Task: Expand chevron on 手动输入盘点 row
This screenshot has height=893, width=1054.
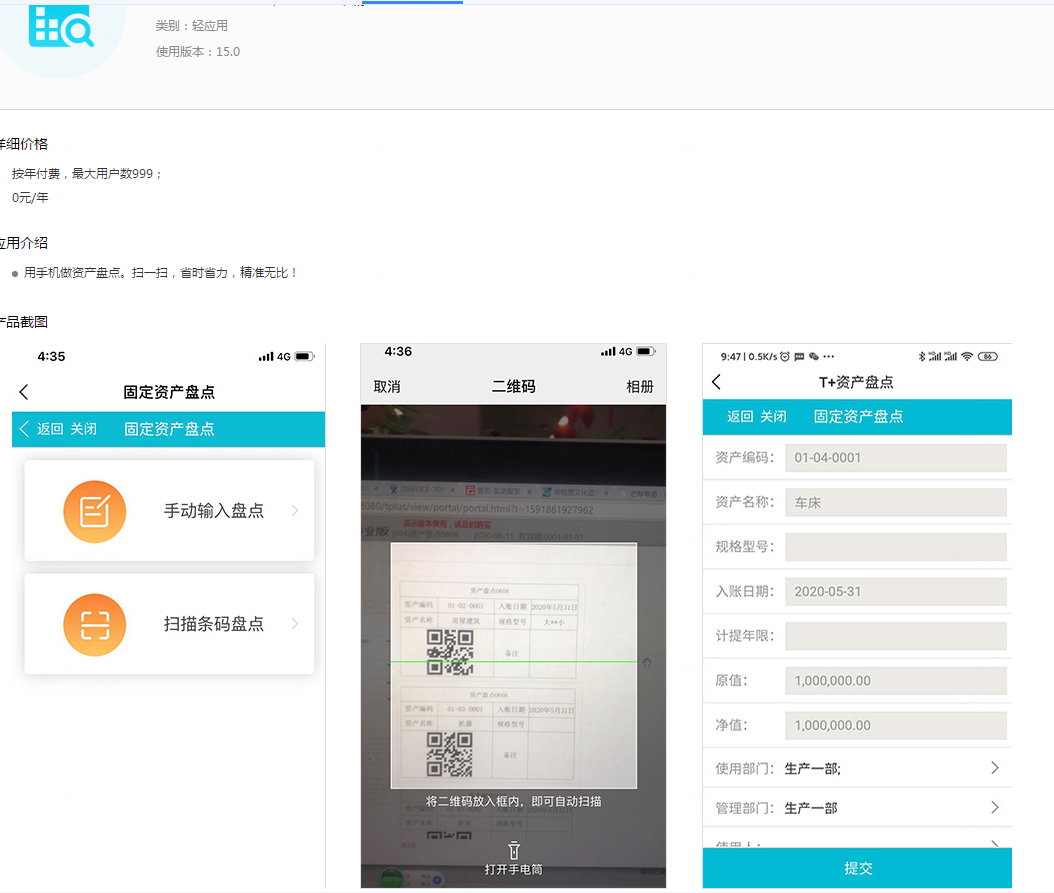Action: pos(295,511)
